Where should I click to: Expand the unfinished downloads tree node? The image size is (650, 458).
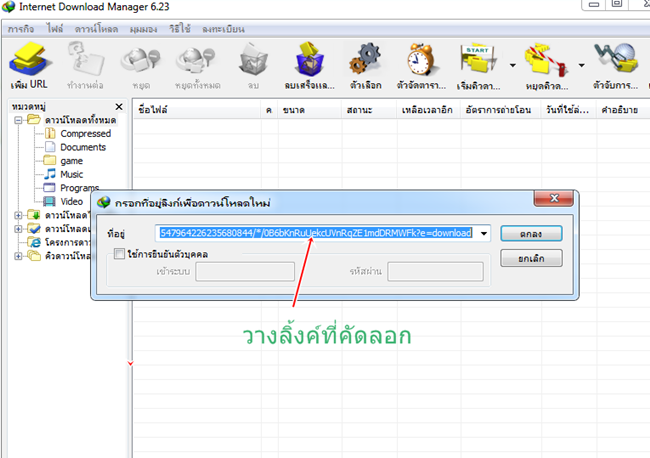[x=18, y=215]
